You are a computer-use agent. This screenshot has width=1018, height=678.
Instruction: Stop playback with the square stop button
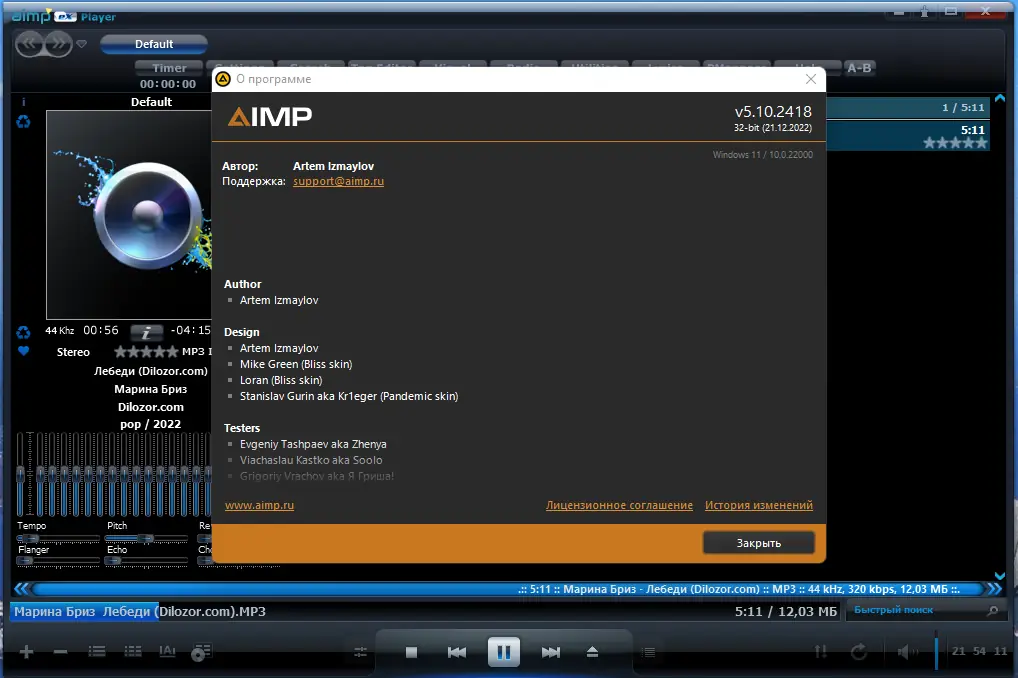tap(411, 652)
